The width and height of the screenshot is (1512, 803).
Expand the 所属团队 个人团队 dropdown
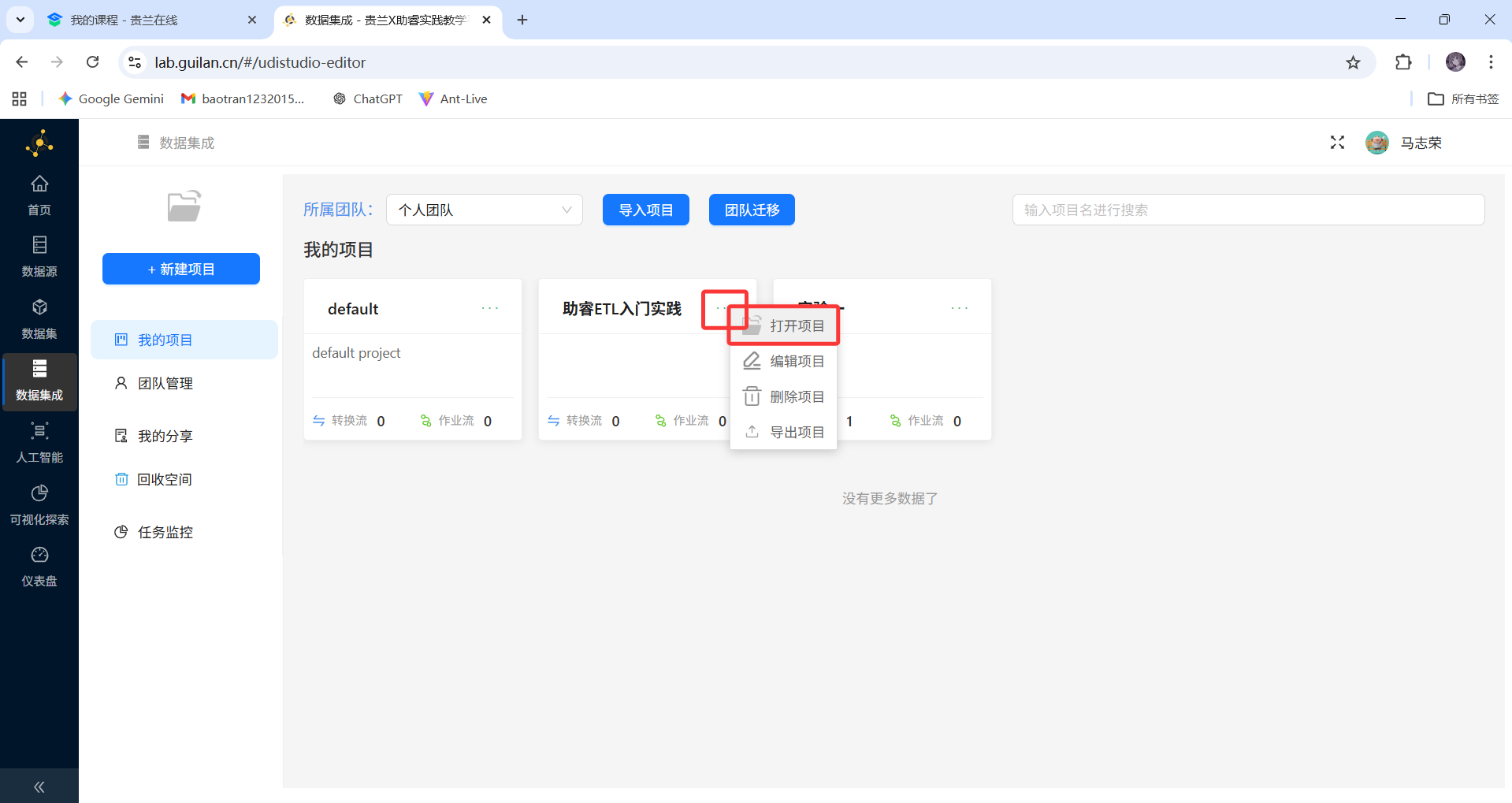coord(485,210)
